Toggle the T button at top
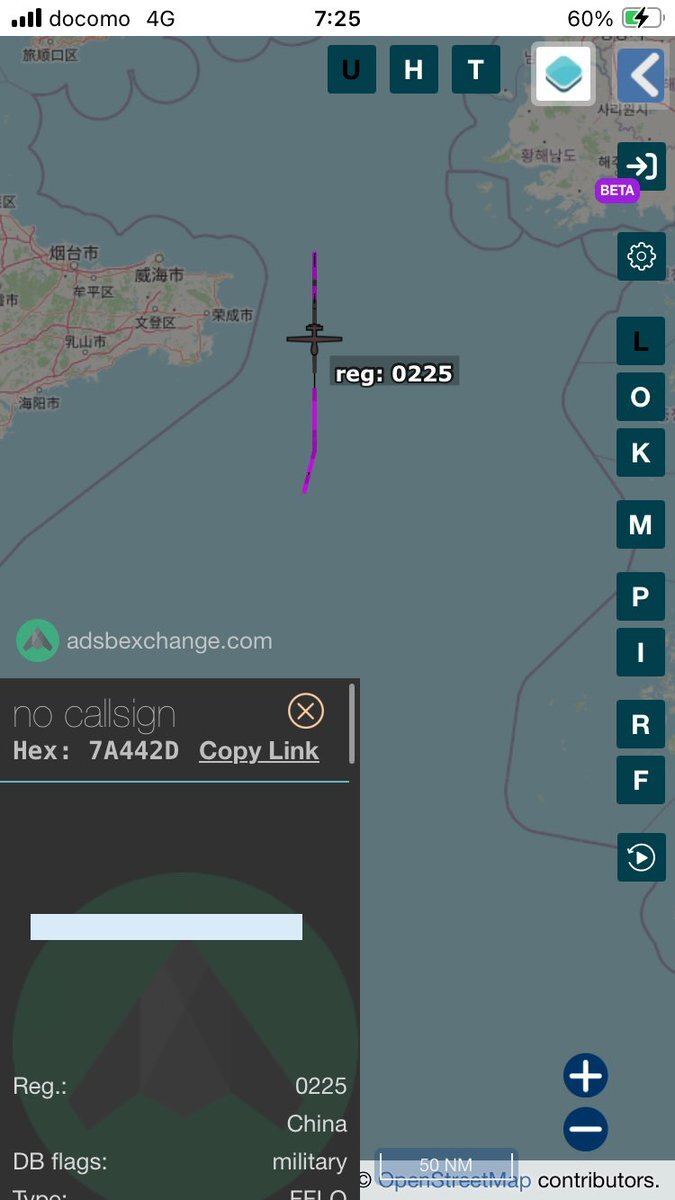675x1200 pixels. coord(476,70)
